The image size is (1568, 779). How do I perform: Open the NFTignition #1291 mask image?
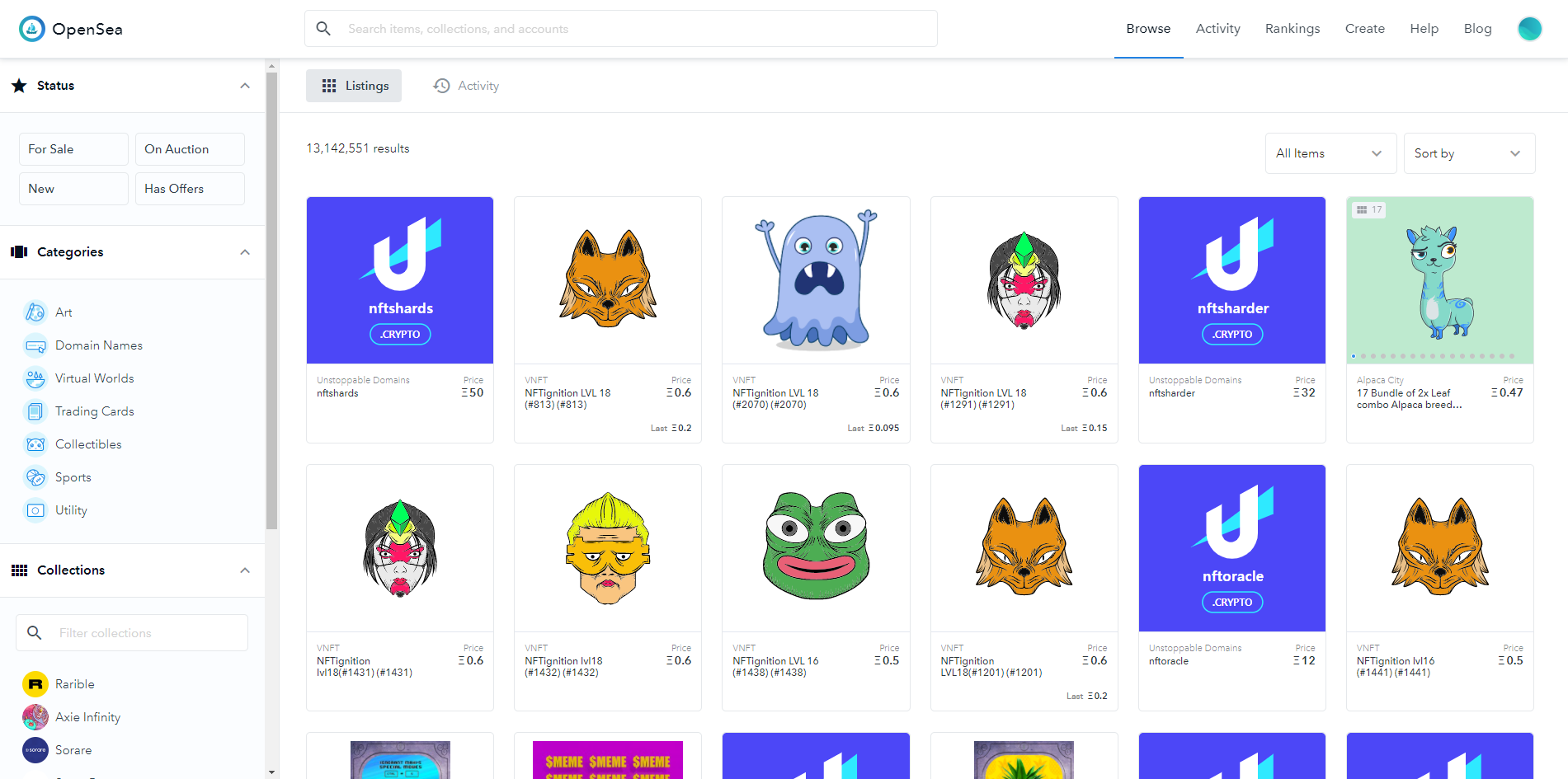coord(1024,280)
